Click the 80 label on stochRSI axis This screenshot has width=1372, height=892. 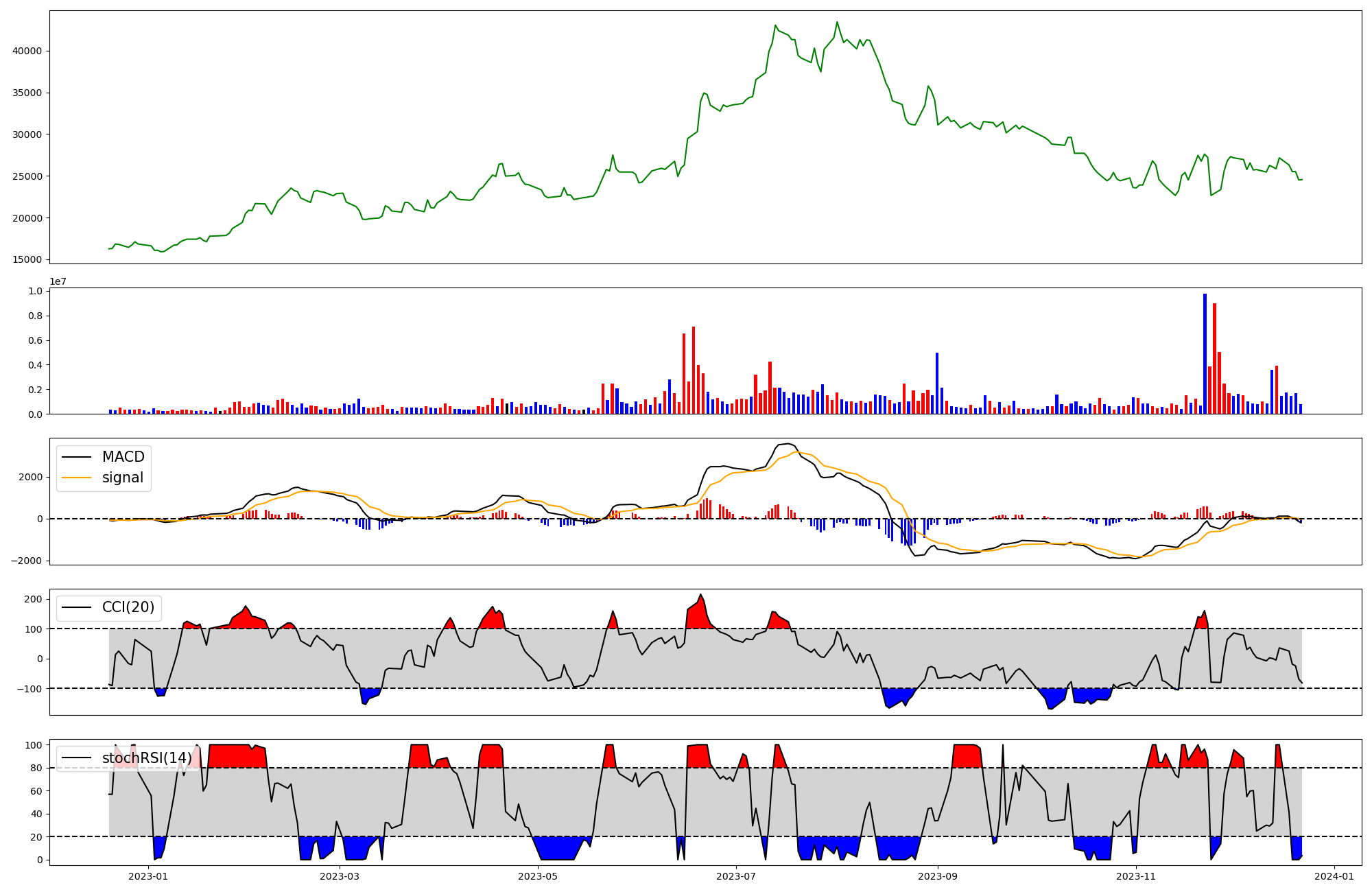click(x=36, y=768)
